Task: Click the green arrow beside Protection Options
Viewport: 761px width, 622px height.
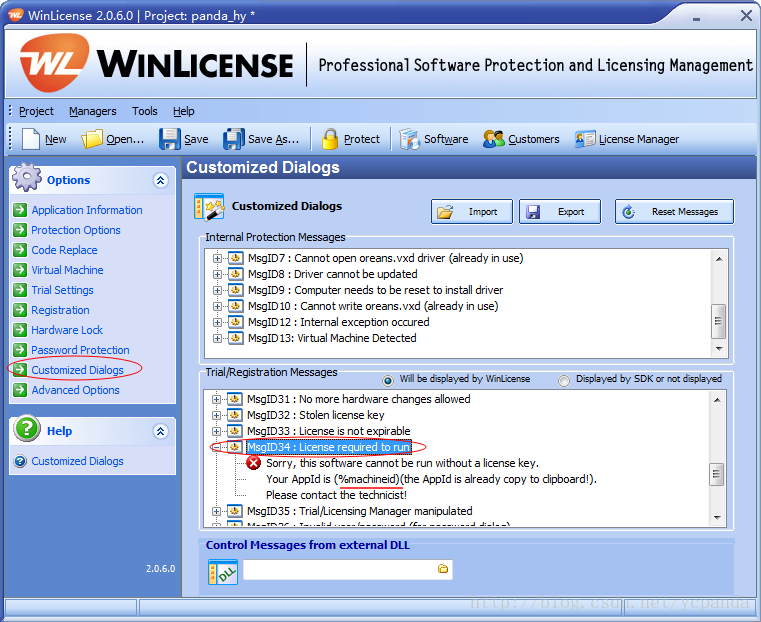Action: click(x=20, y=229)
